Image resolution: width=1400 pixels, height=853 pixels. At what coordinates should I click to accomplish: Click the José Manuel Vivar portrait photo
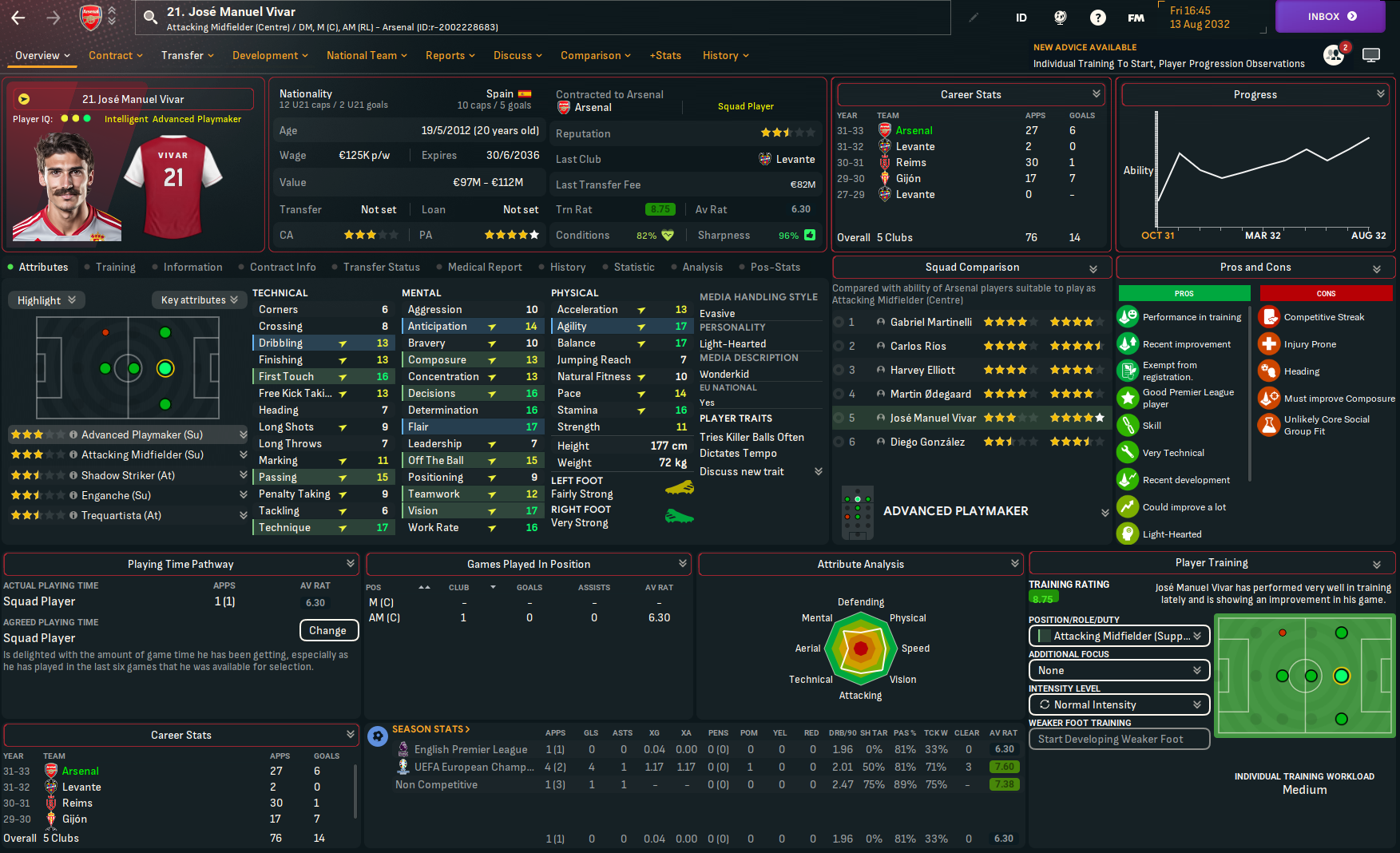[69, 186]
